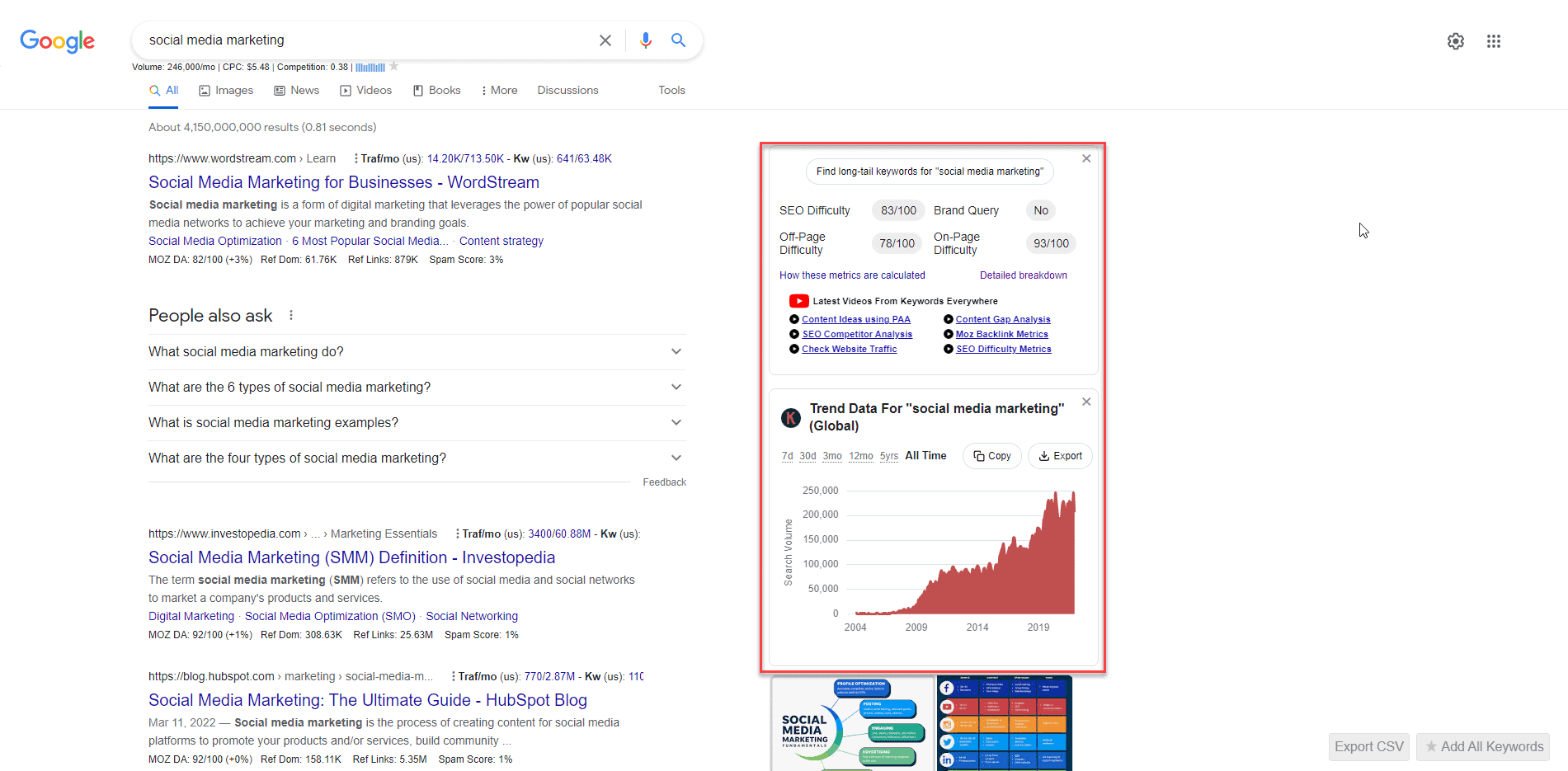Run the search via the magnifier icon
This screenshot has height=771, width=1568.
[x=678, y=40]
